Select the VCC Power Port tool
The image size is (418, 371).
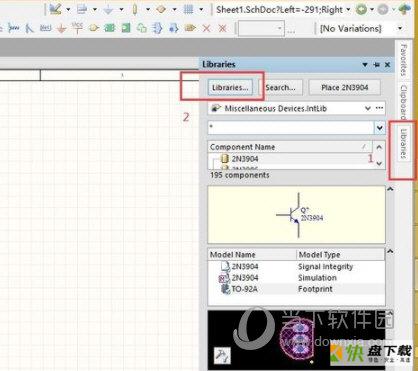(x=77, y=29)
